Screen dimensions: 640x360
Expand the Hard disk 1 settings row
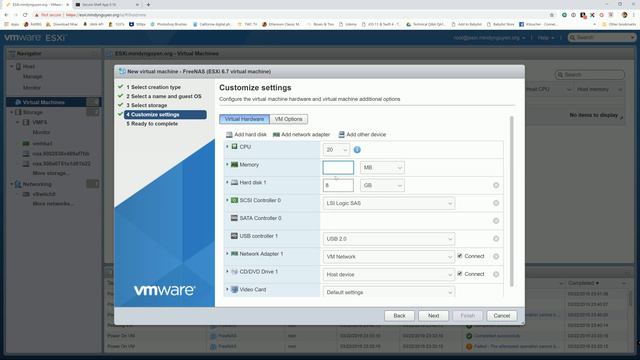[227, 182]
